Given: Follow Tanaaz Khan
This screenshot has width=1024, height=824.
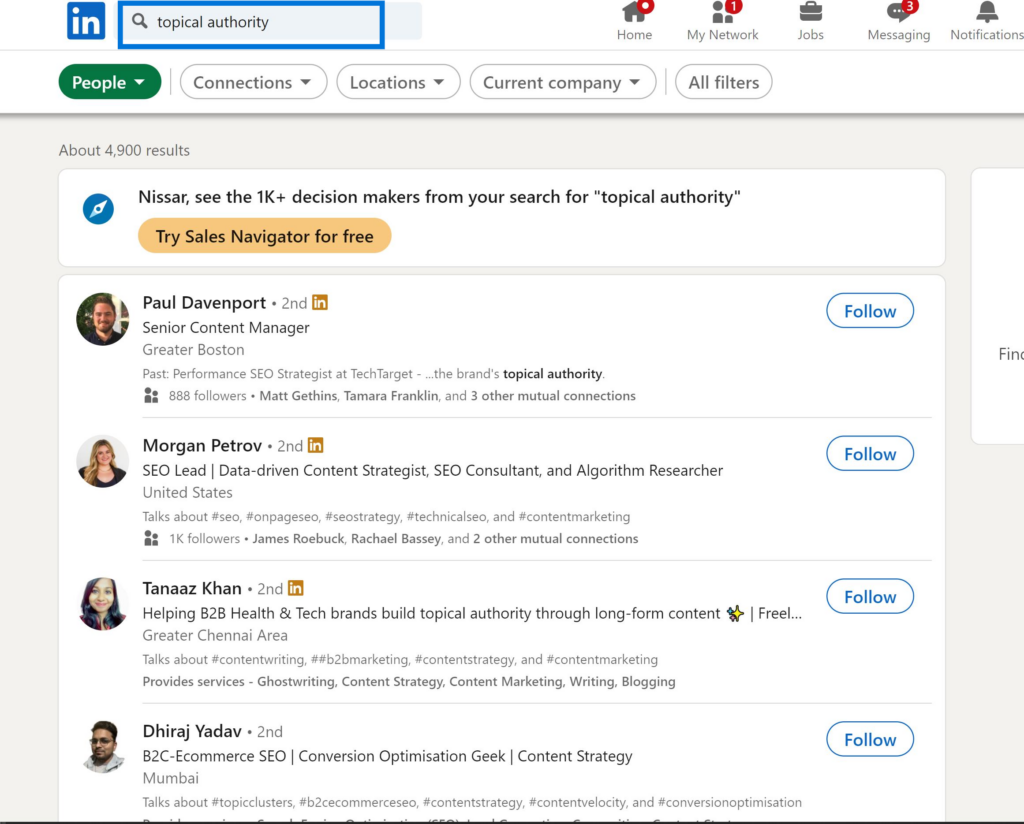Looking at the screenshot, I should click(x=869, y=596).
